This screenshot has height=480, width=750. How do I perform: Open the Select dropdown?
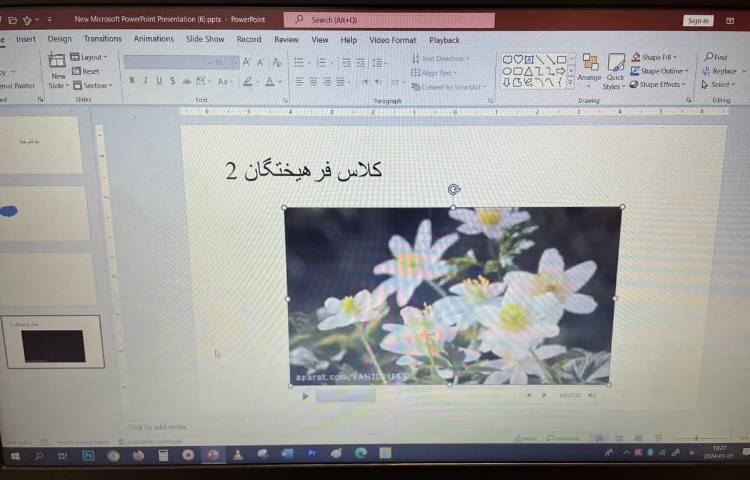tap(718, 85)
